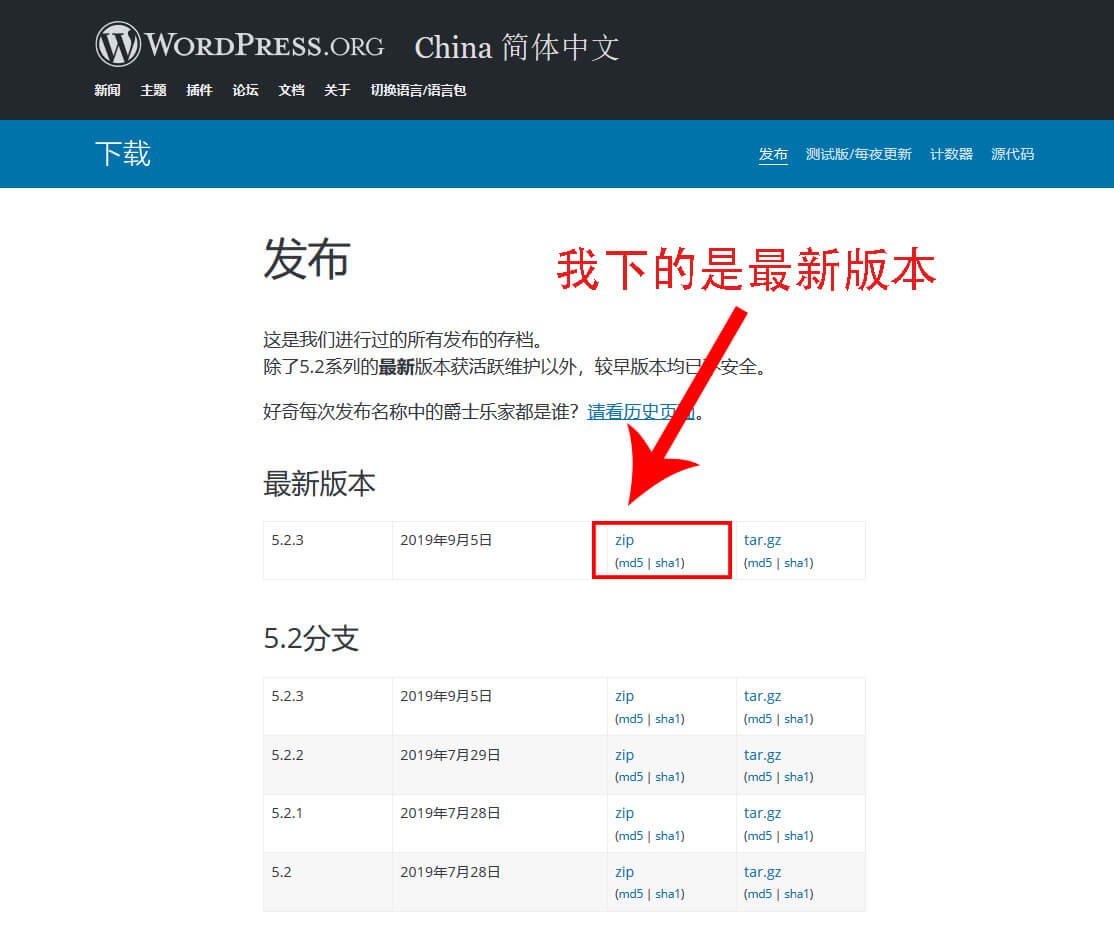Open the sha1 checksum for the latest tar.gz
Screen dimensions: 1114x944
tap(797, 562)
